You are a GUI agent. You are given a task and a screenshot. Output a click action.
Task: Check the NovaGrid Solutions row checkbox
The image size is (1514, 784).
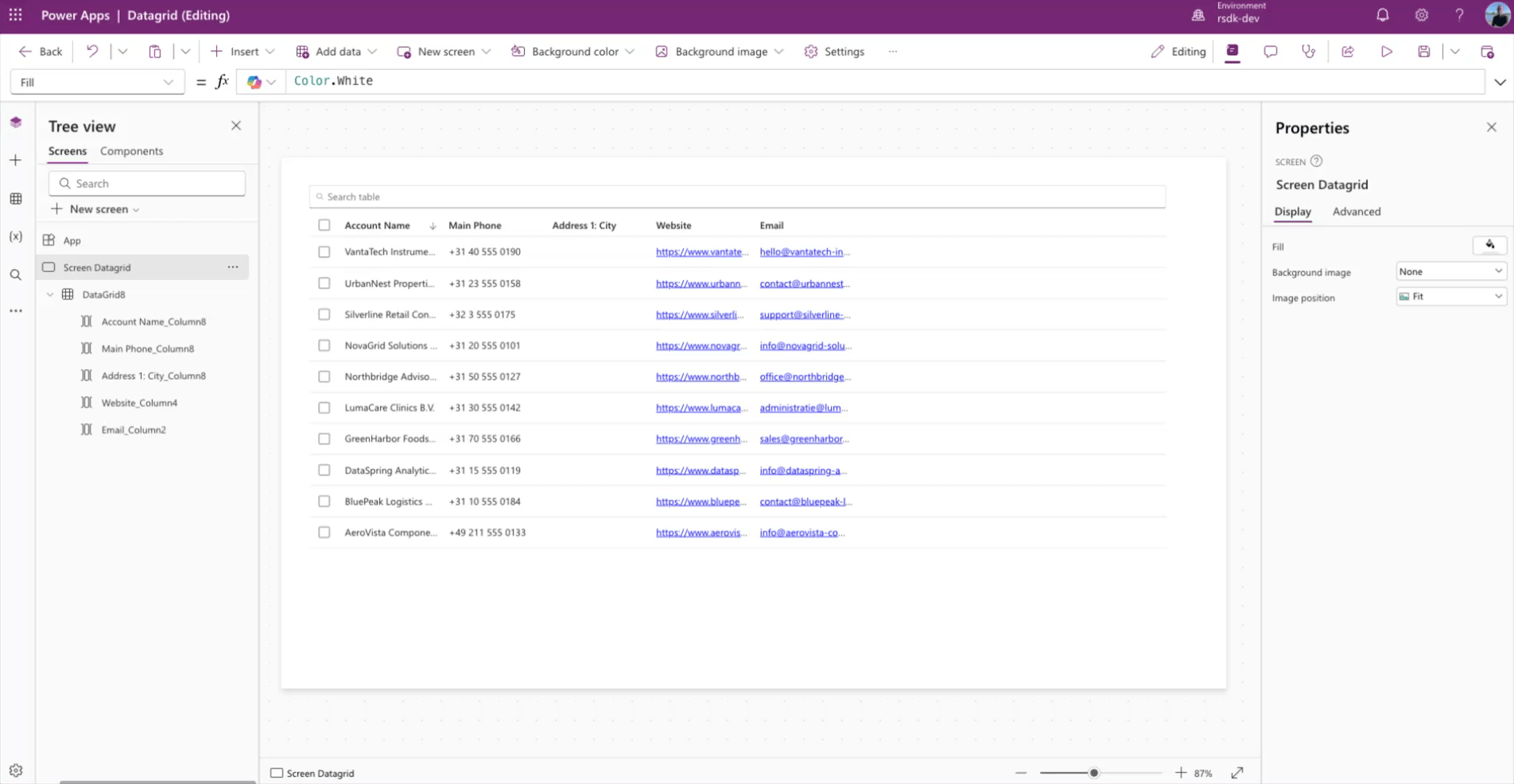[324, 345]
